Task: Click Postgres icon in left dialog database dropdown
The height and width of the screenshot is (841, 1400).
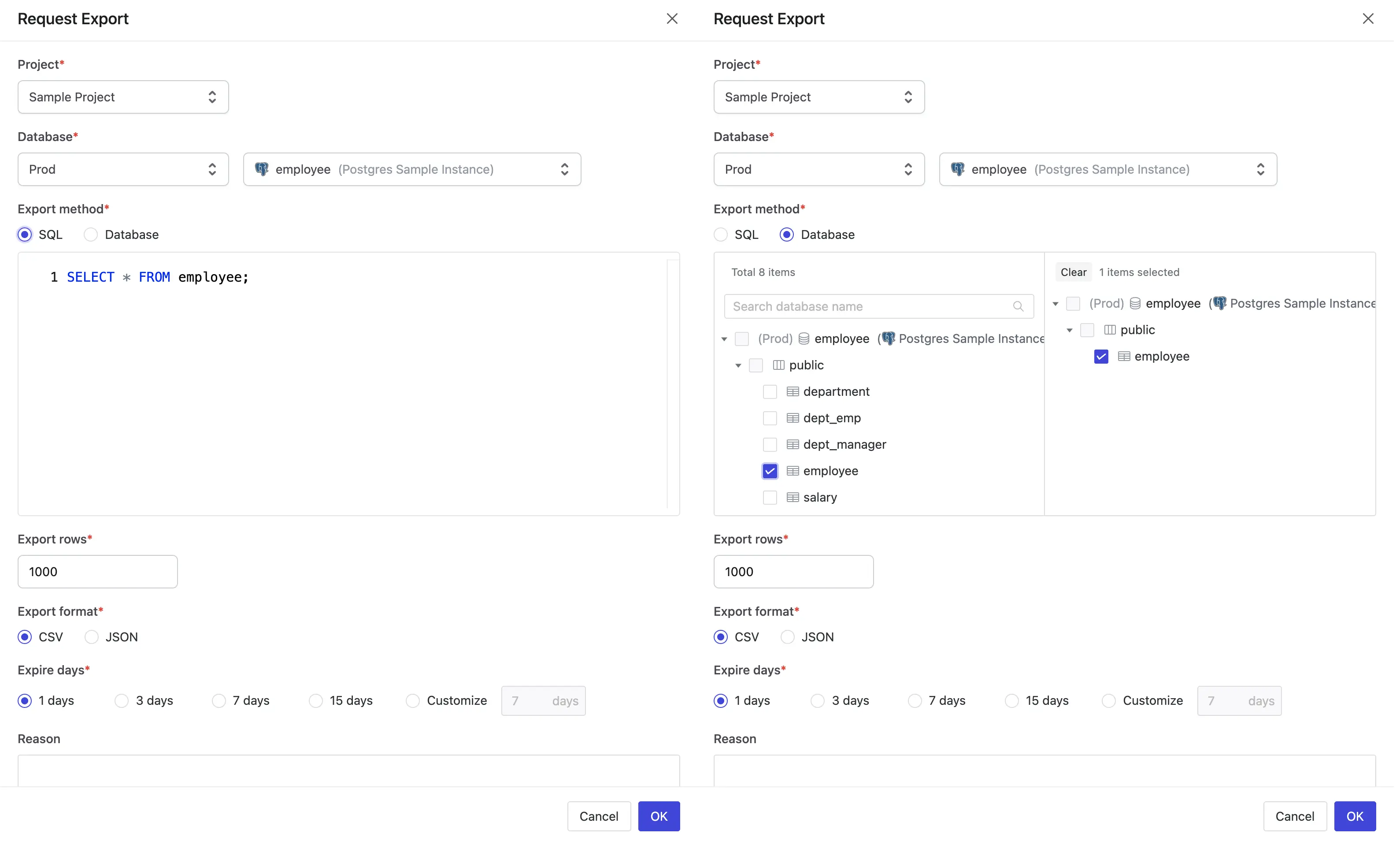Action: coord(262,169)
